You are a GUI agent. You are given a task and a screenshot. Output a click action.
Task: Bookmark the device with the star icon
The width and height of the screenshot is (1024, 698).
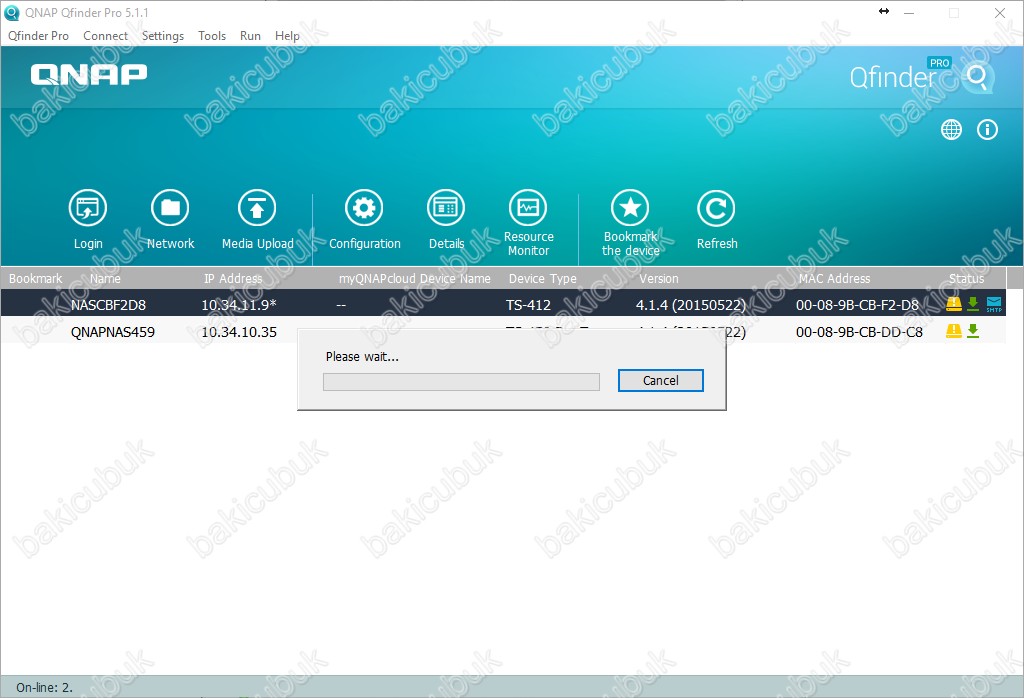tap(630, 208)
